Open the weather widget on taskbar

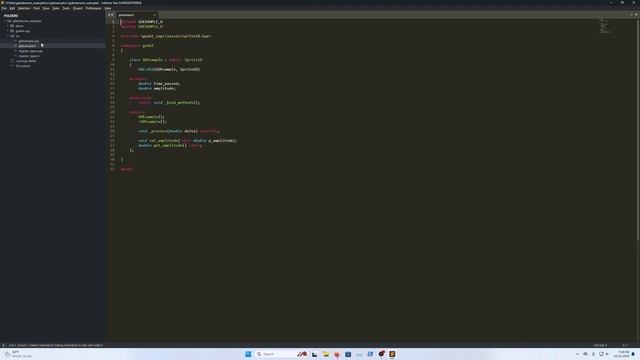[x=17, y=354]
